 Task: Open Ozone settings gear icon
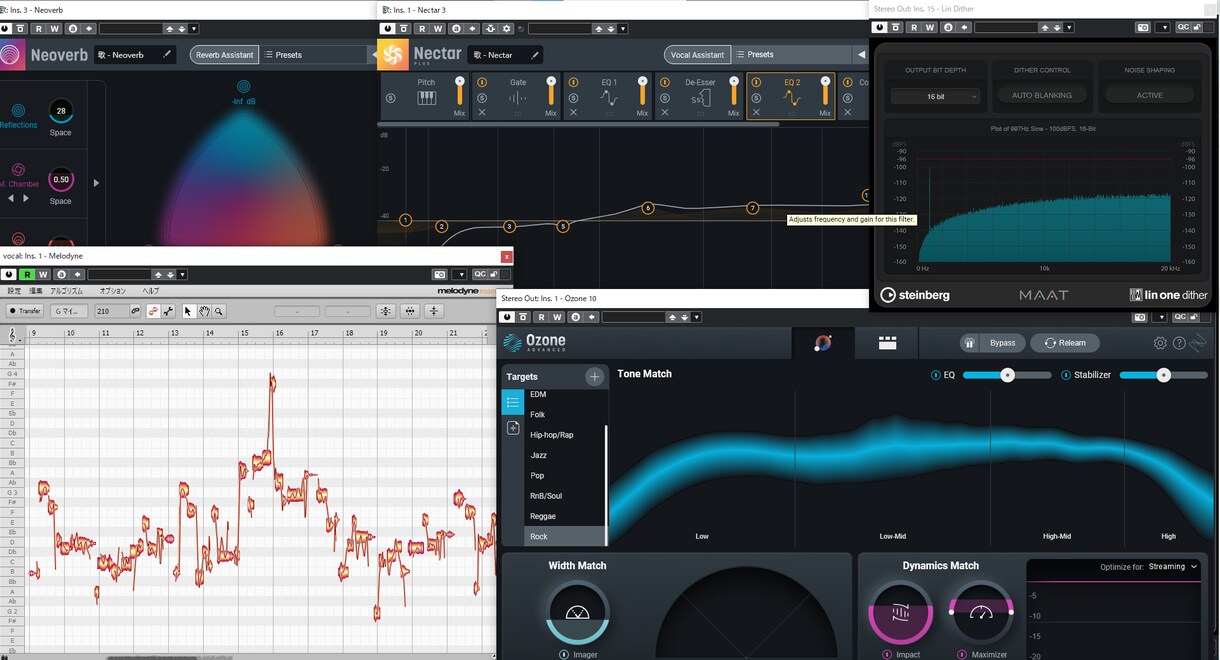tap(1160, 343)
